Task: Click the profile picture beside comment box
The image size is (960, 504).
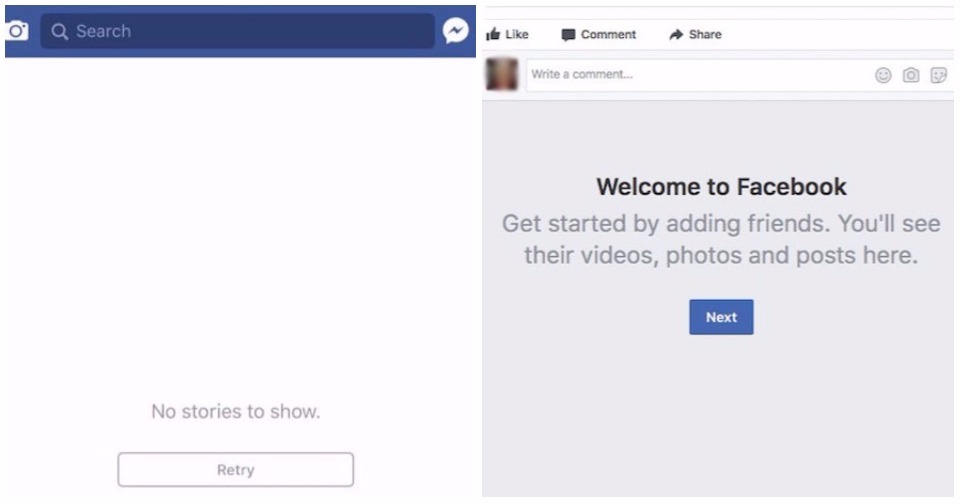Action: [502, 74]
